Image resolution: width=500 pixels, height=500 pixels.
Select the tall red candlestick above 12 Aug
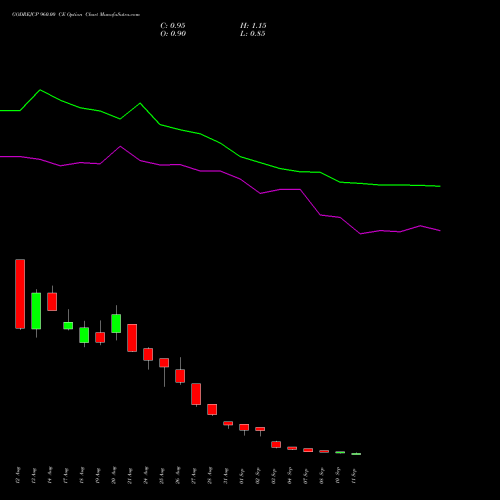20,294
